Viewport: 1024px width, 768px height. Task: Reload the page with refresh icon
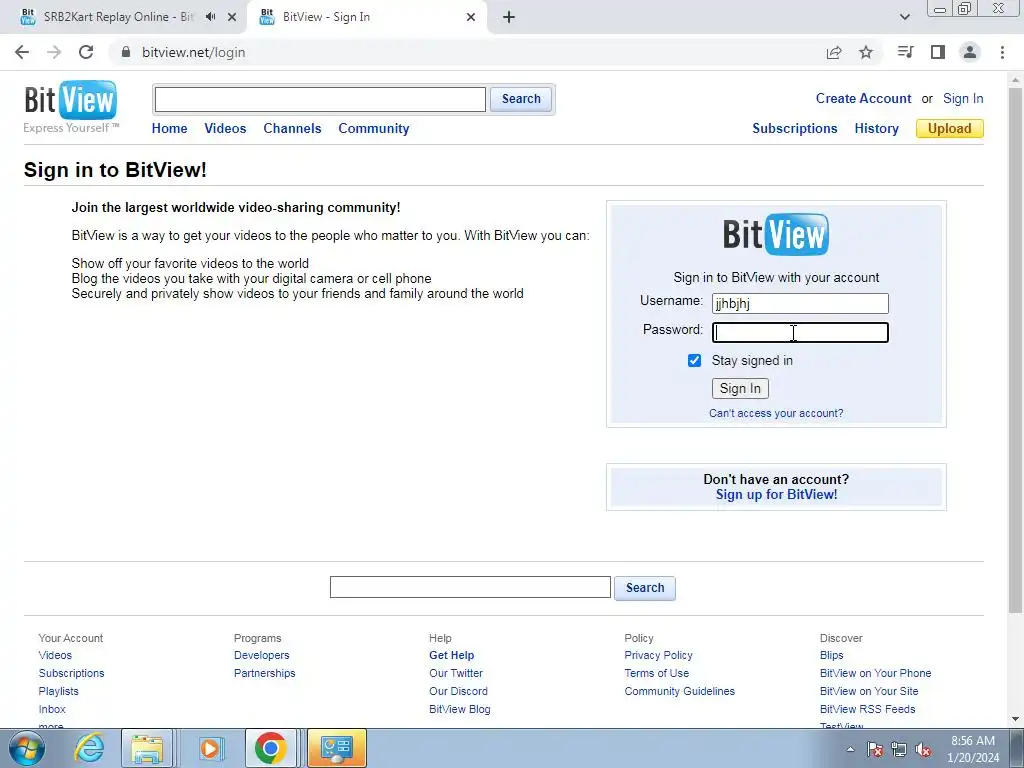[x=86, y=52]
